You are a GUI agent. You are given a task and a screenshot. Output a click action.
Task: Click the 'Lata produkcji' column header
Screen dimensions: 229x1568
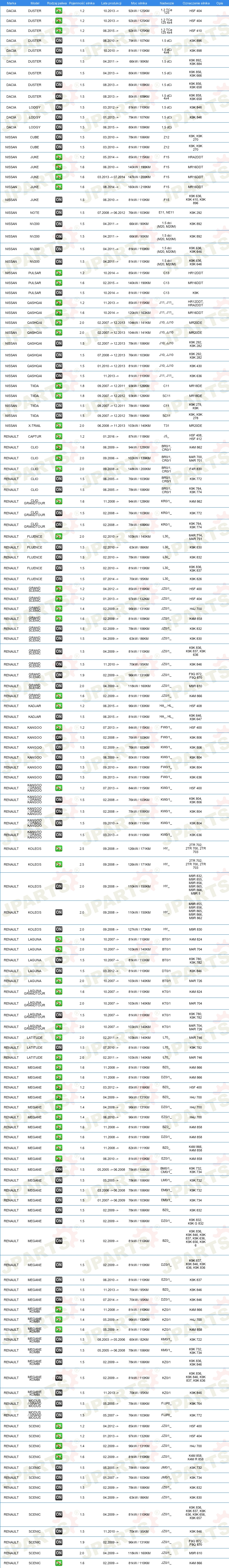[111, 3]
